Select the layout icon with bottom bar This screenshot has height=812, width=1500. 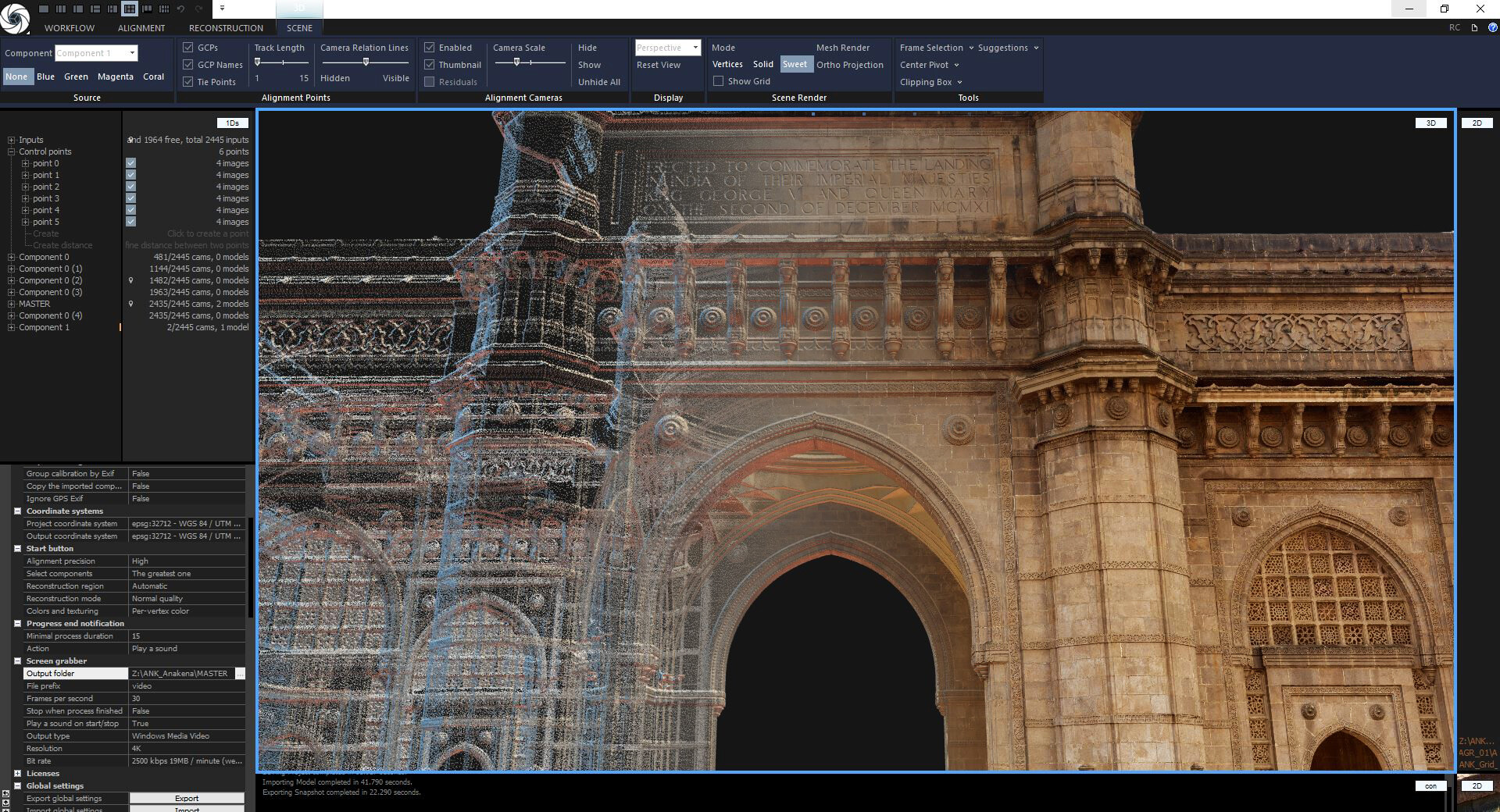pyautogui.click(x=147, y=9)
